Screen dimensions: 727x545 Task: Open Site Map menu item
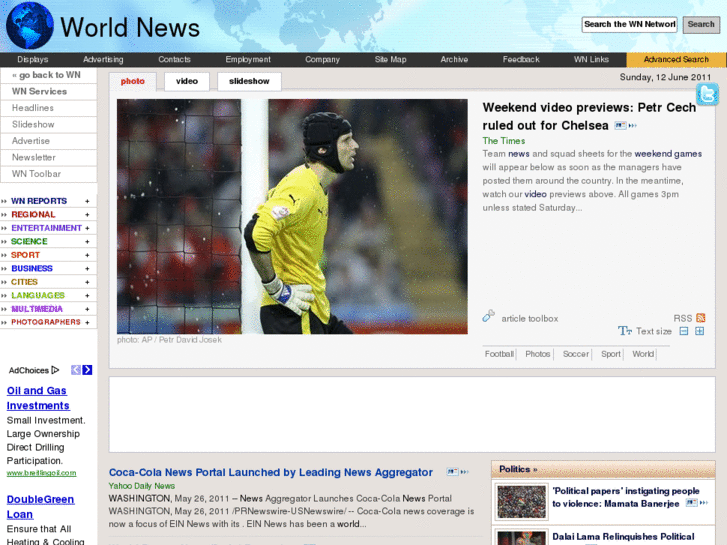point(390,59)
